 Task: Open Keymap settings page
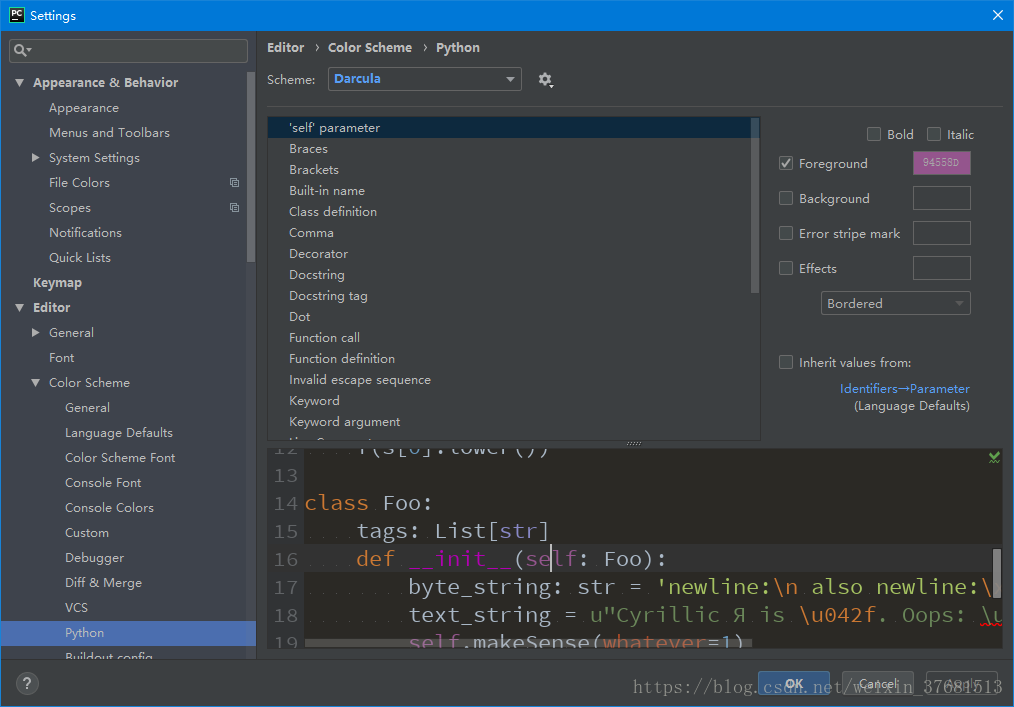tap(57, 283)
